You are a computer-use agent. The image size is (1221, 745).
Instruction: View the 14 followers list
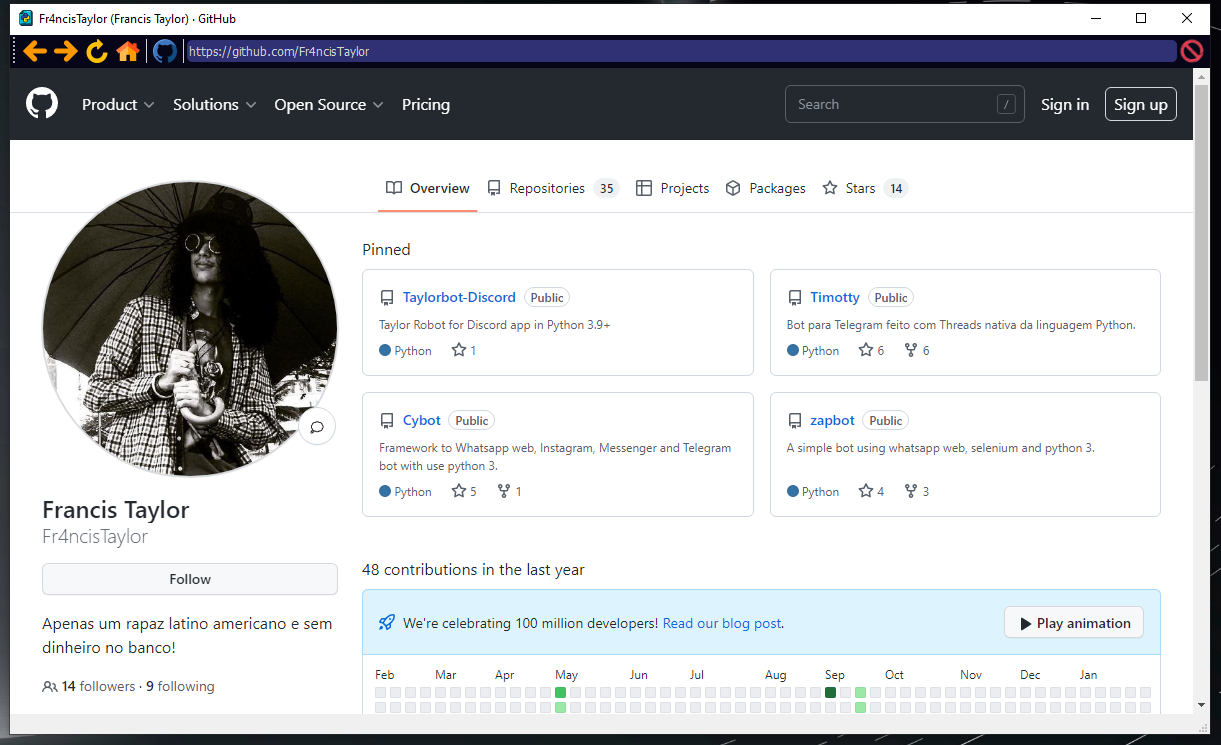(98, 686)
